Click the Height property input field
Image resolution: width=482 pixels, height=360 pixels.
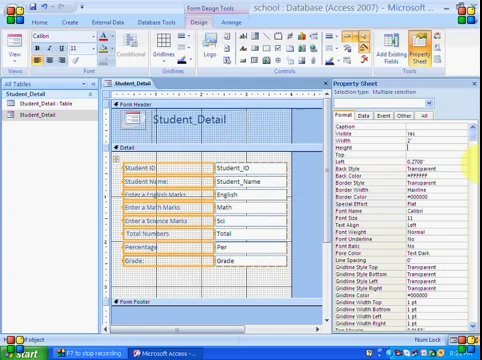pos(437,148)
